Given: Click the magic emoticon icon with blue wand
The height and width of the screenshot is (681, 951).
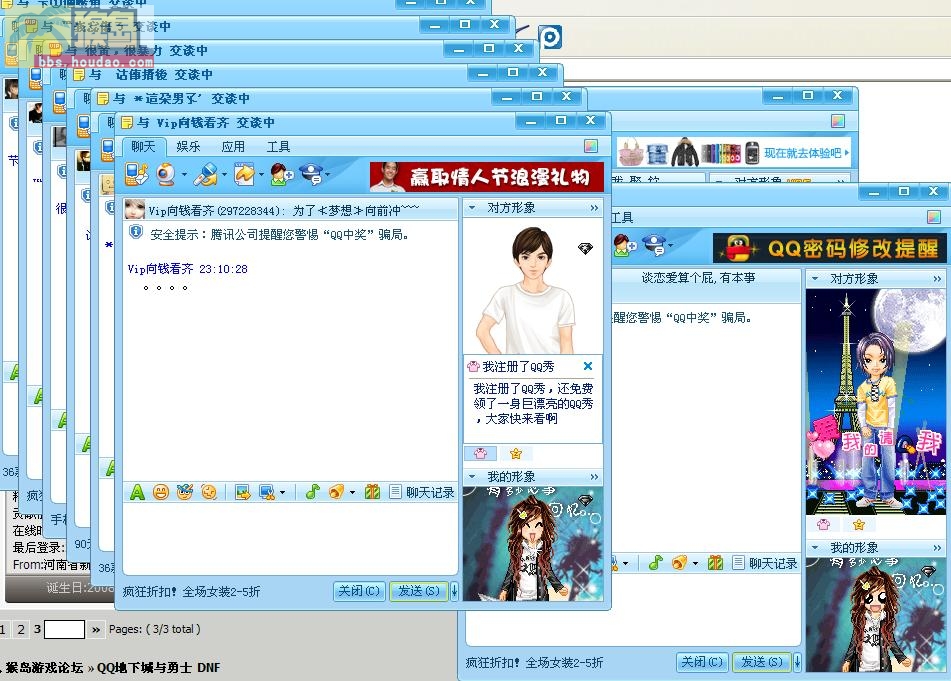Looking at the screenshot, I should pyautogui.click(x=185, y=492).
